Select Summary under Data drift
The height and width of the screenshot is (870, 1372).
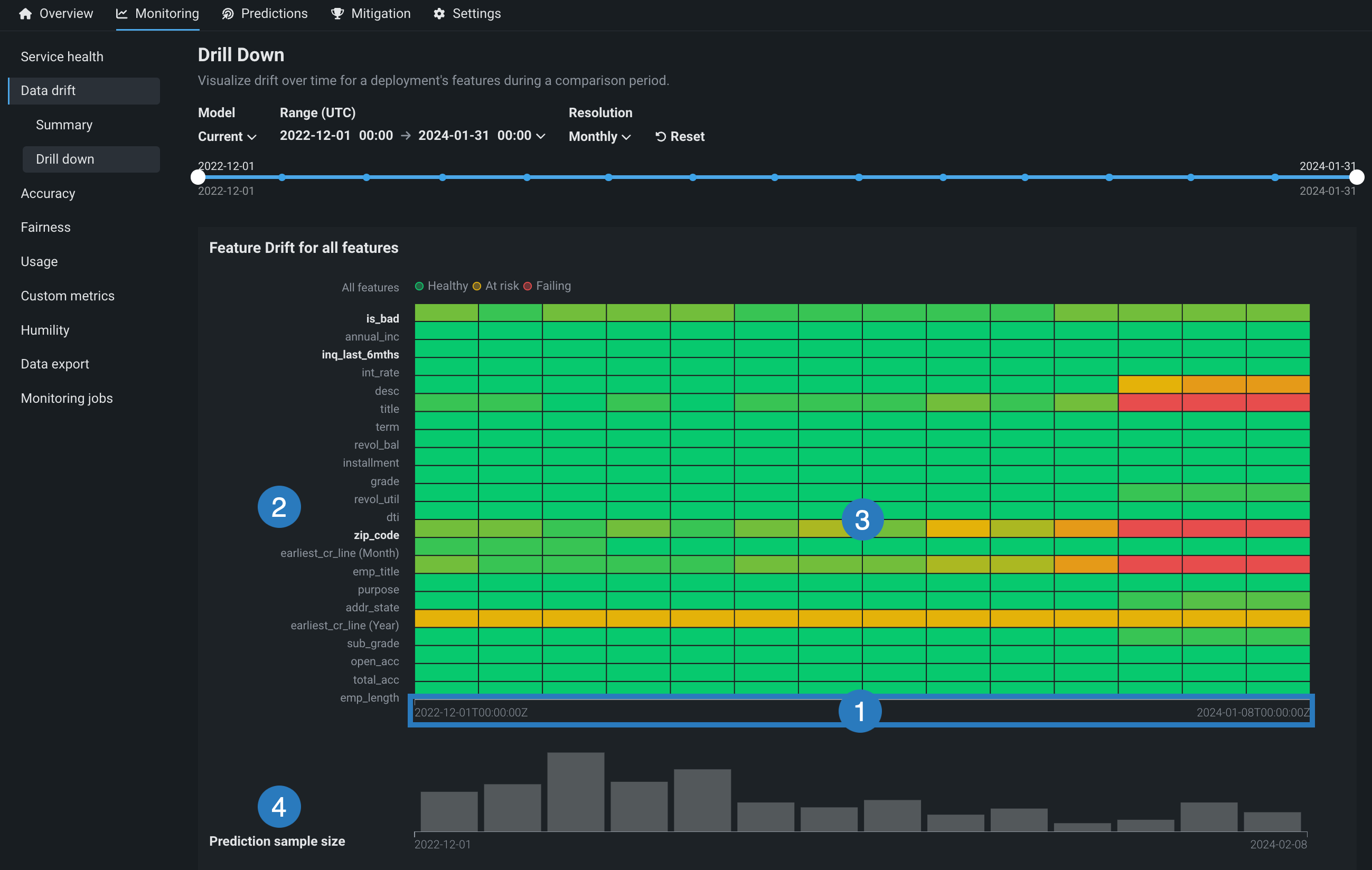(64, 125)
